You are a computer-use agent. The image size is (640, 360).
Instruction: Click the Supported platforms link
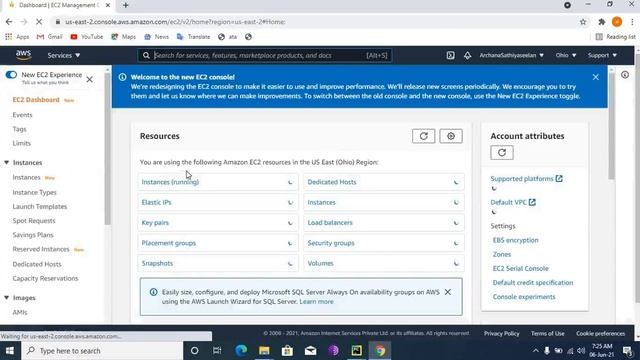527,179
